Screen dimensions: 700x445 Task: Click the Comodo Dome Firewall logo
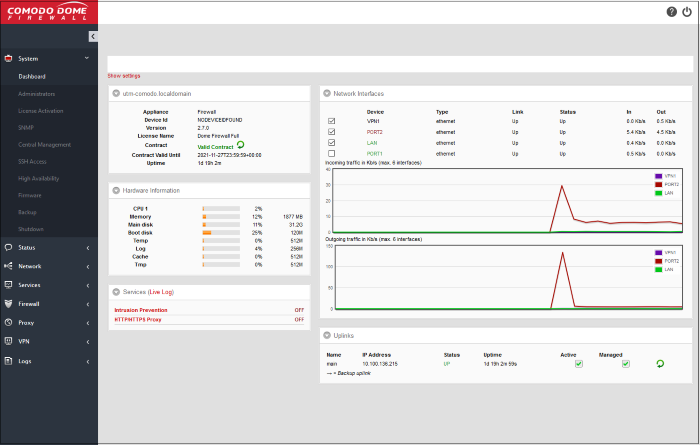[48, 11]
